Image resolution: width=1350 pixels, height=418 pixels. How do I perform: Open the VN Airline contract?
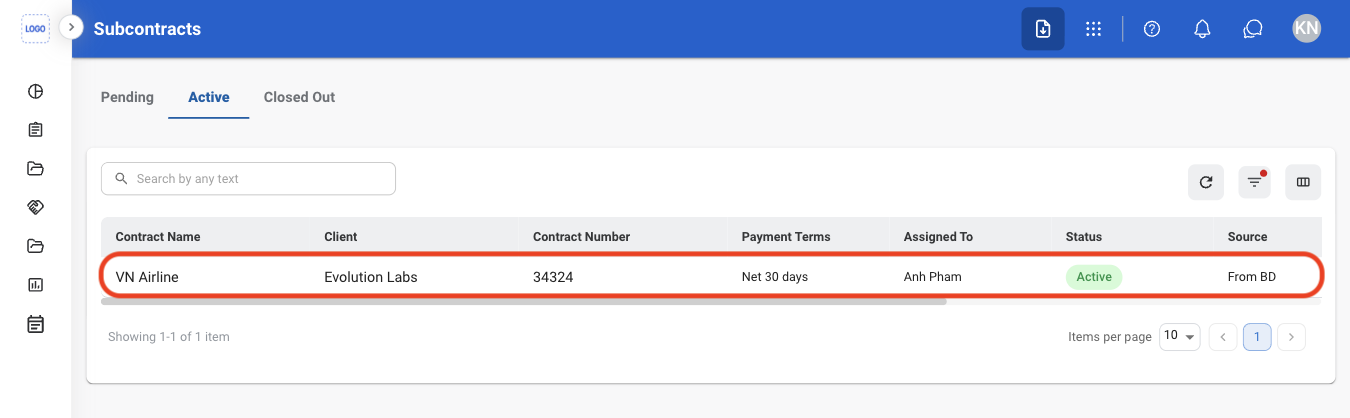[147, 277]
